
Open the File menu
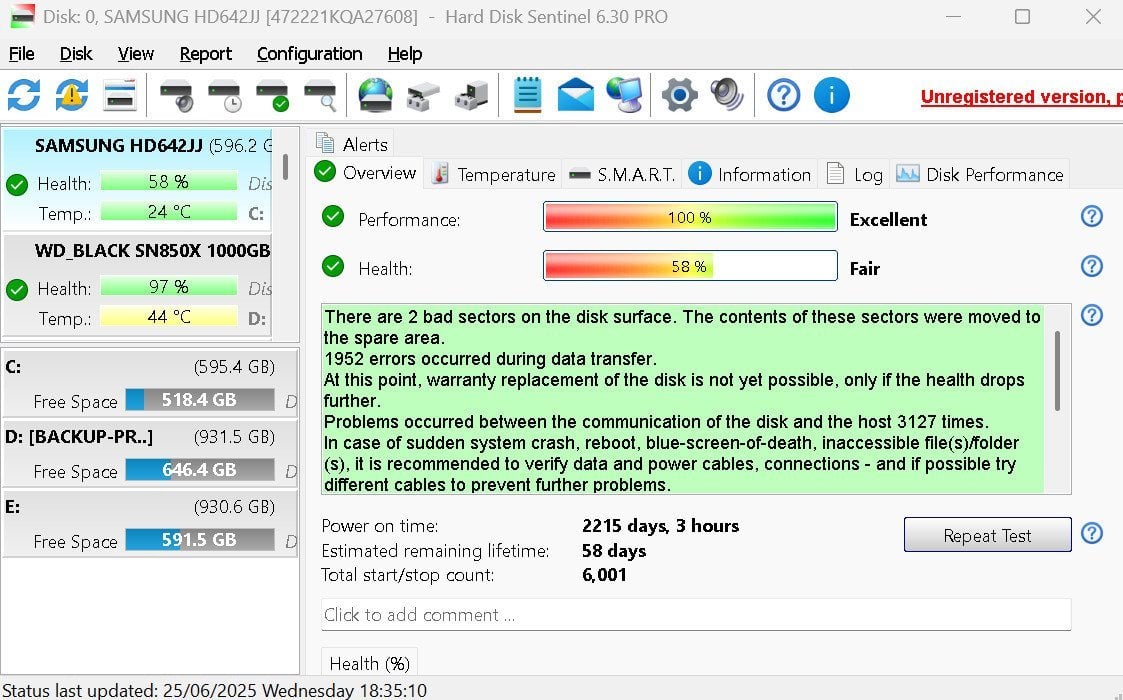coord(21,54)
